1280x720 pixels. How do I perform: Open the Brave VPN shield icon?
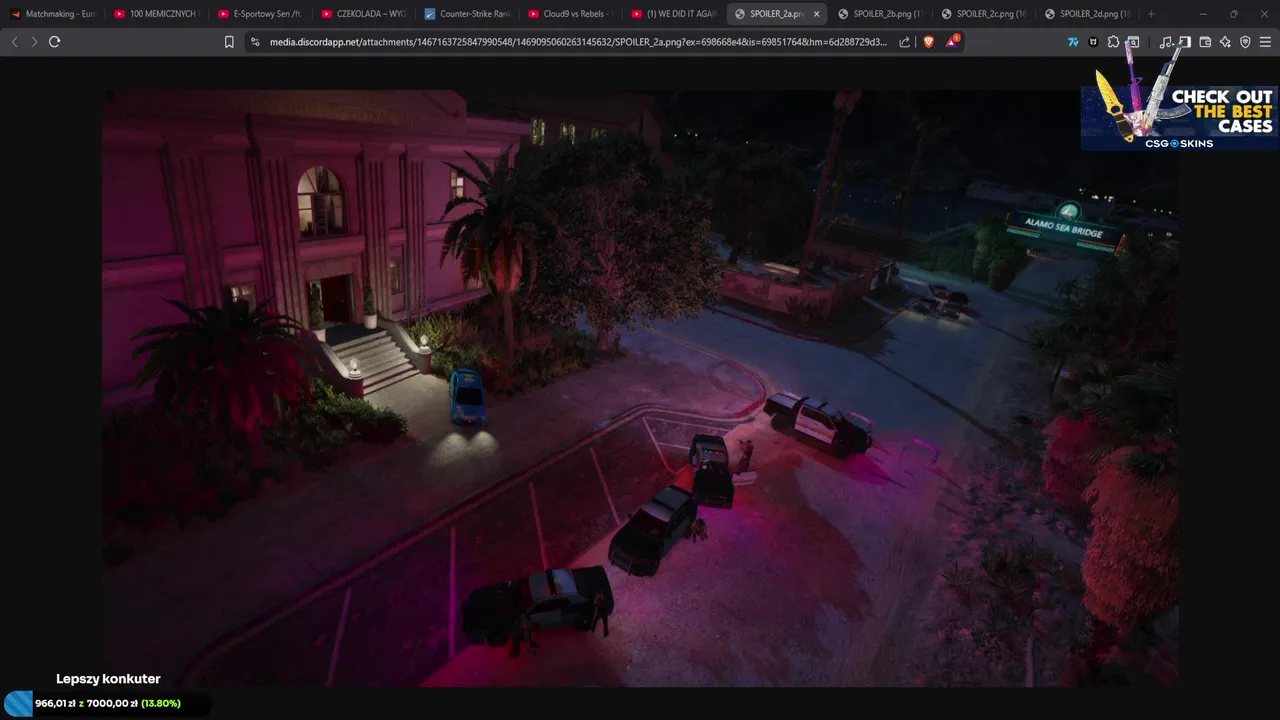[1245, 42]
